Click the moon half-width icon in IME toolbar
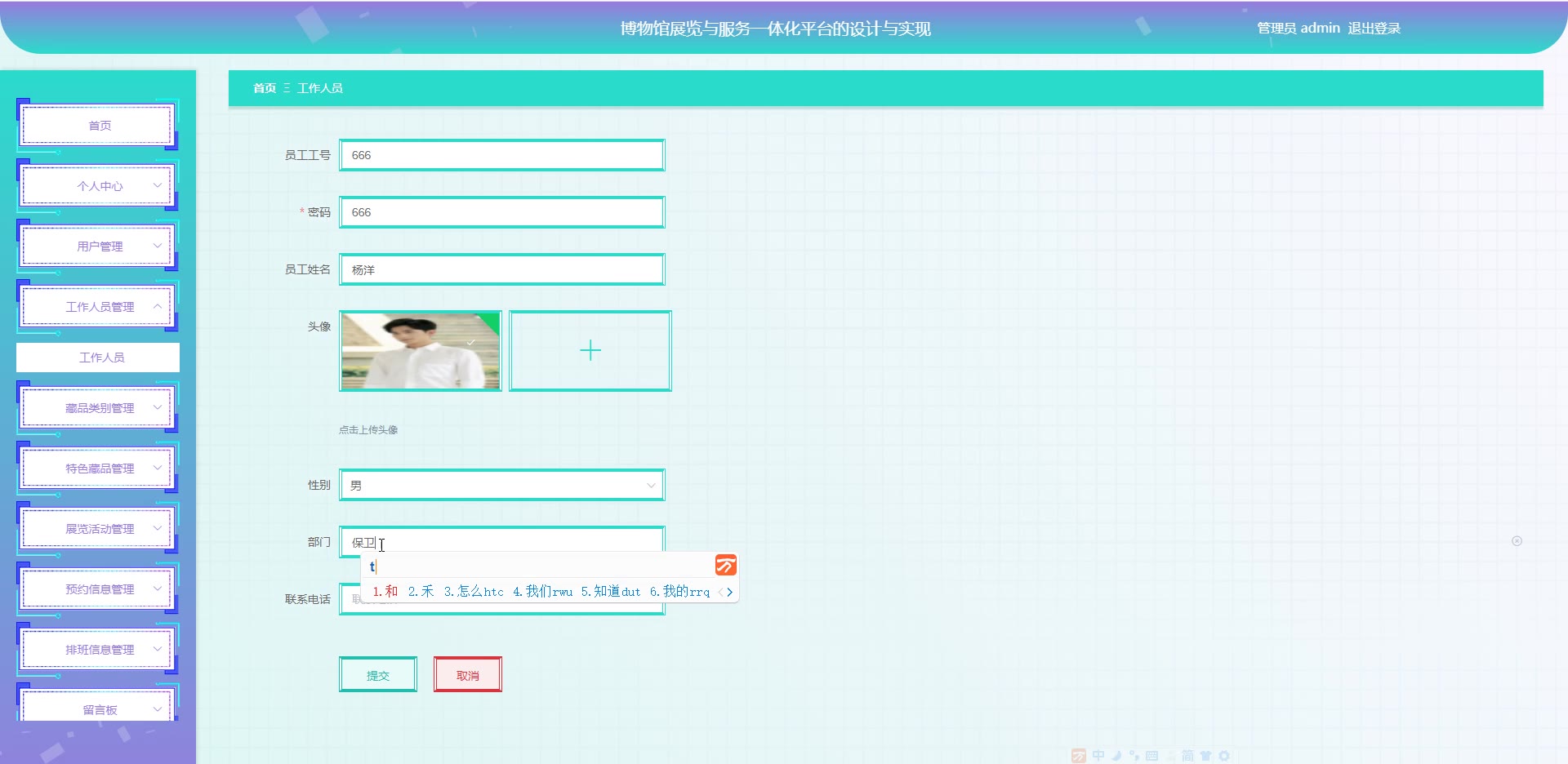The image size is (1568, 764). click(x=1116, y=756)
